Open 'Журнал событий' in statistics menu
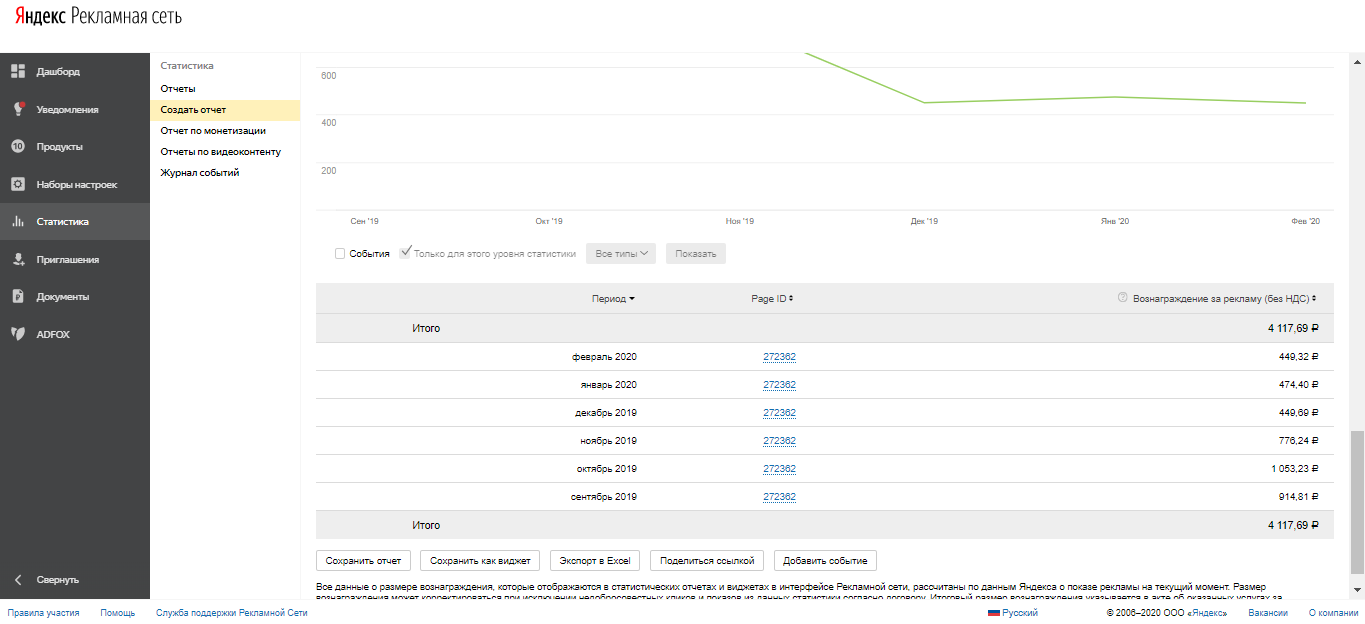The width and height of the screenshot is (1365, 624). (200, 173)
